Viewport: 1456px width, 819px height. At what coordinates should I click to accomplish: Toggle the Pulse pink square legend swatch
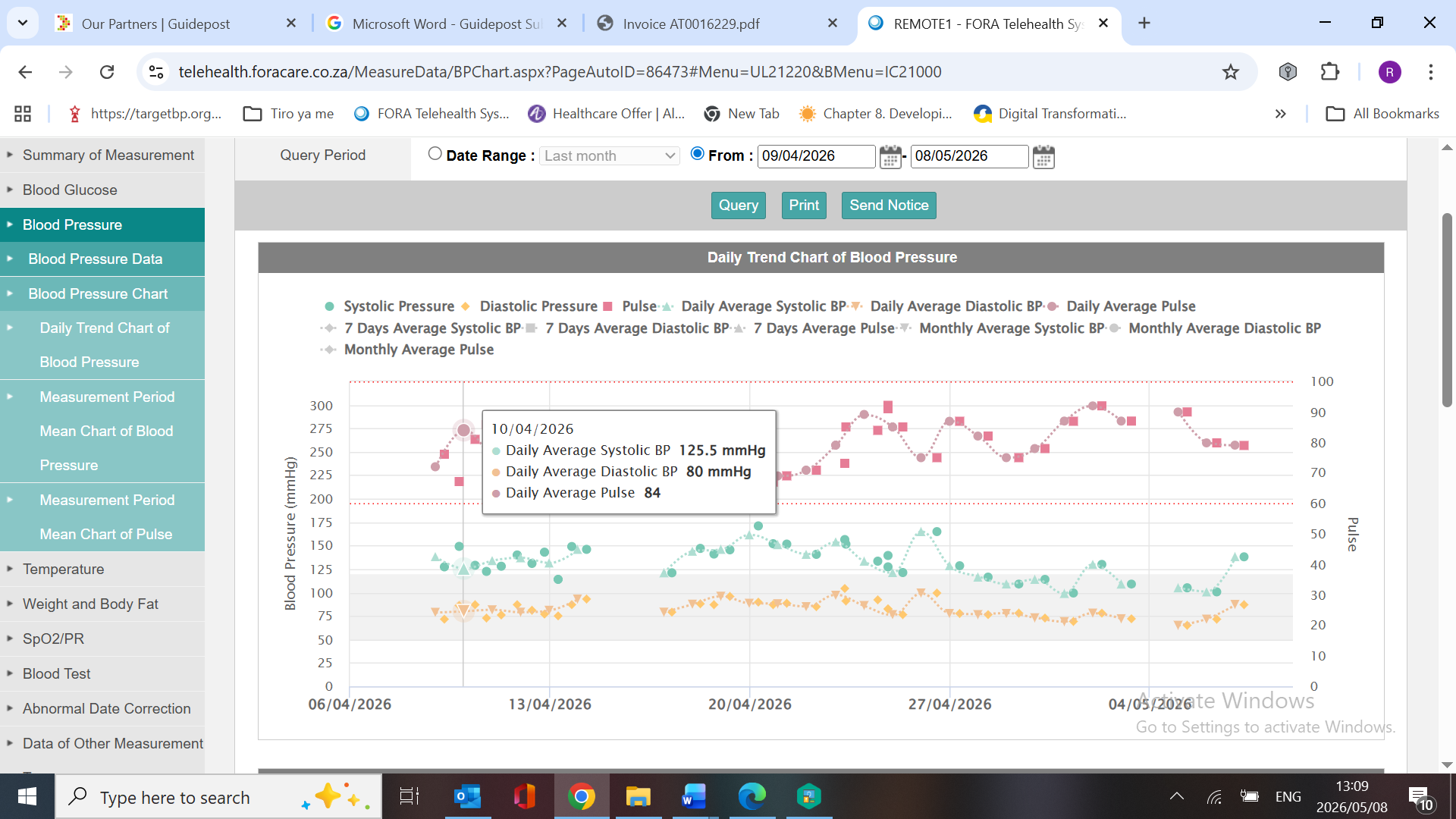coord(607,306)
